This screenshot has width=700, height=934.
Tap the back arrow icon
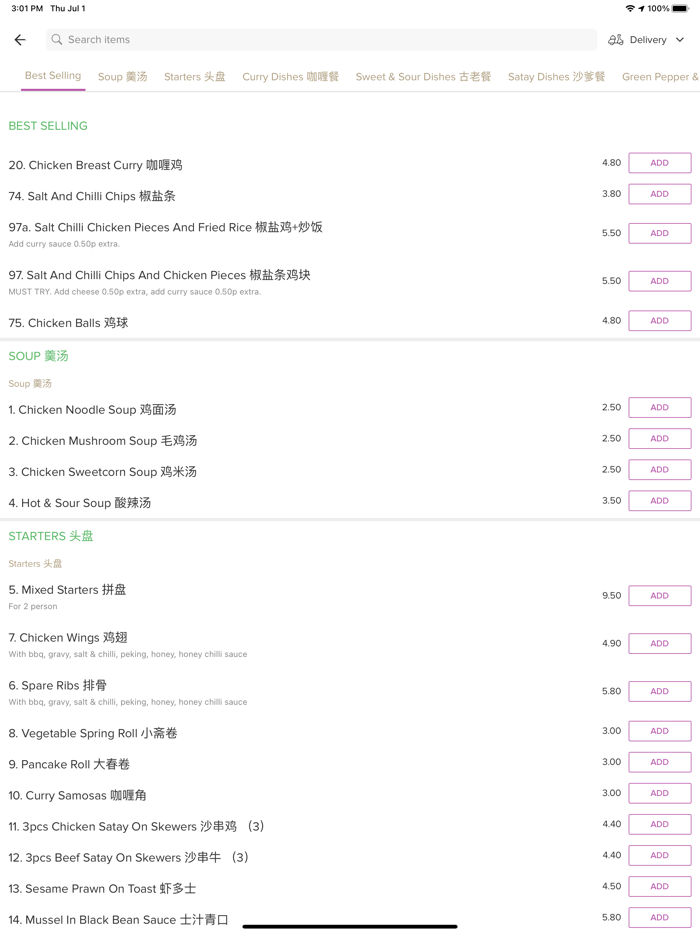coord(20,40)
